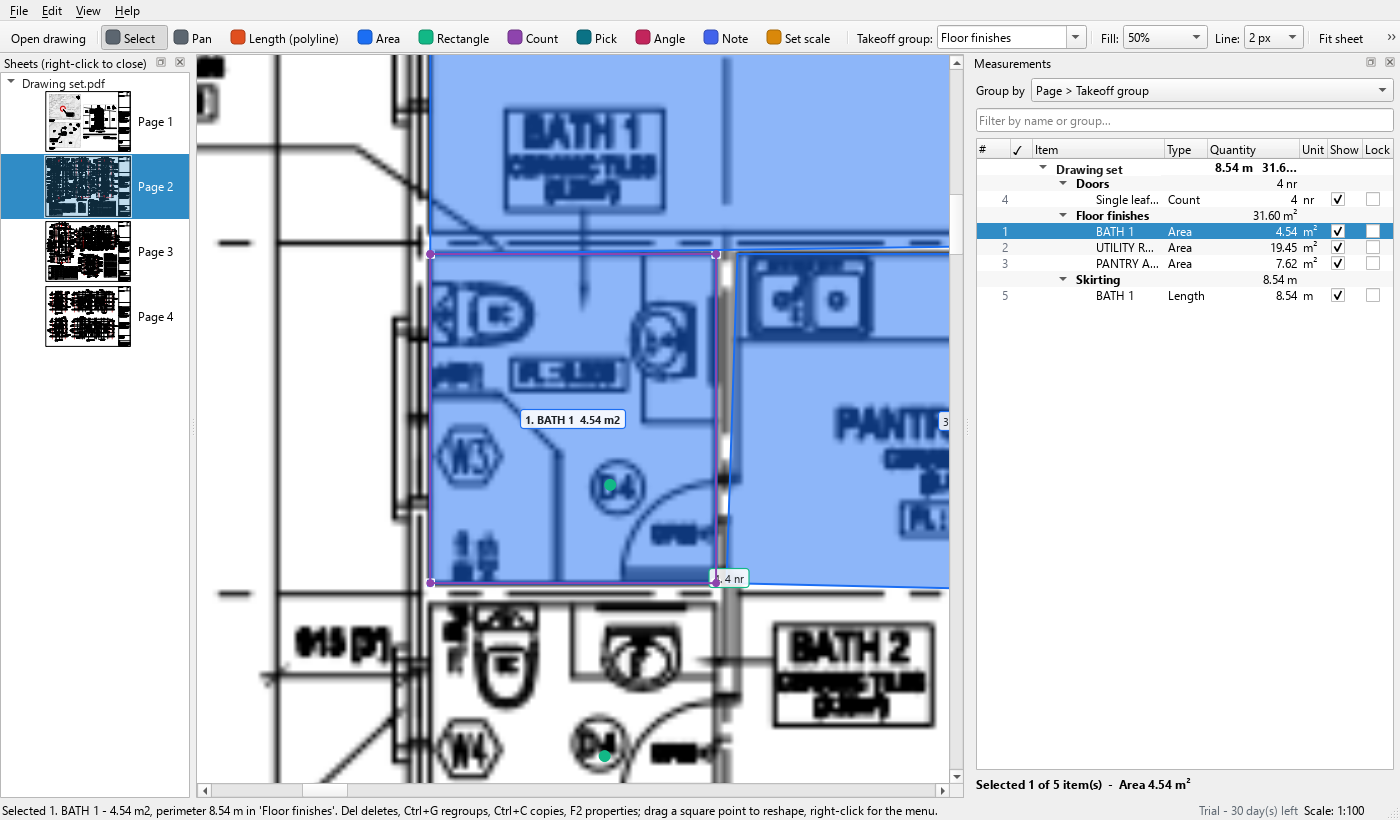Open the Takeoff group dropdown
This screenshot has width=1400, height=820.
click(1076, 38)
